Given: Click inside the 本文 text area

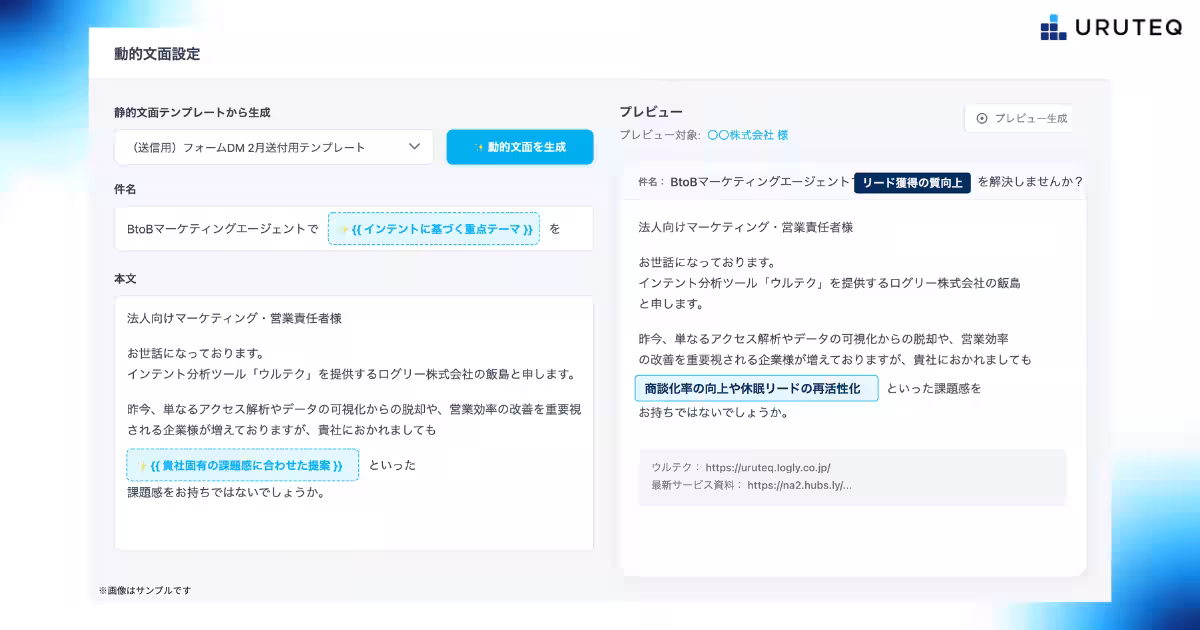Looking at the screenshot, I should tap(353, 422).
